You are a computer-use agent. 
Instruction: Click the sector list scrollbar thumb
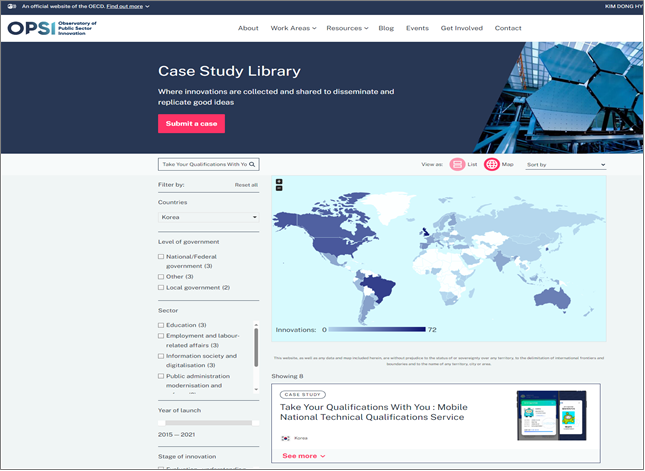(x=256, y=347)
